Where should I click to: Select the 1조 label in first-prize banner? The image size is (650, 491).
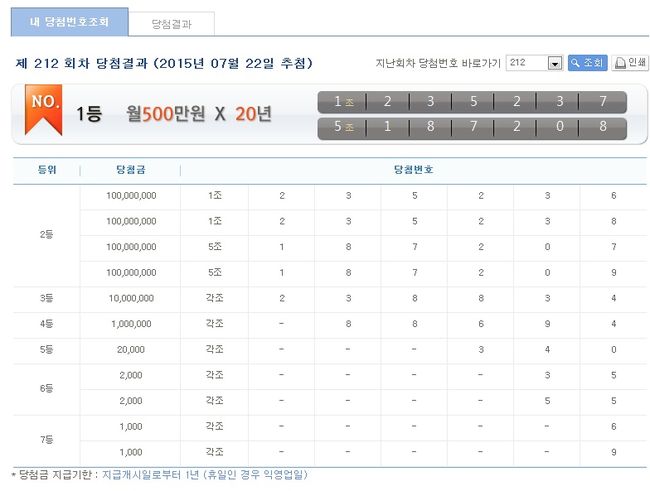(x=343, y=102)
